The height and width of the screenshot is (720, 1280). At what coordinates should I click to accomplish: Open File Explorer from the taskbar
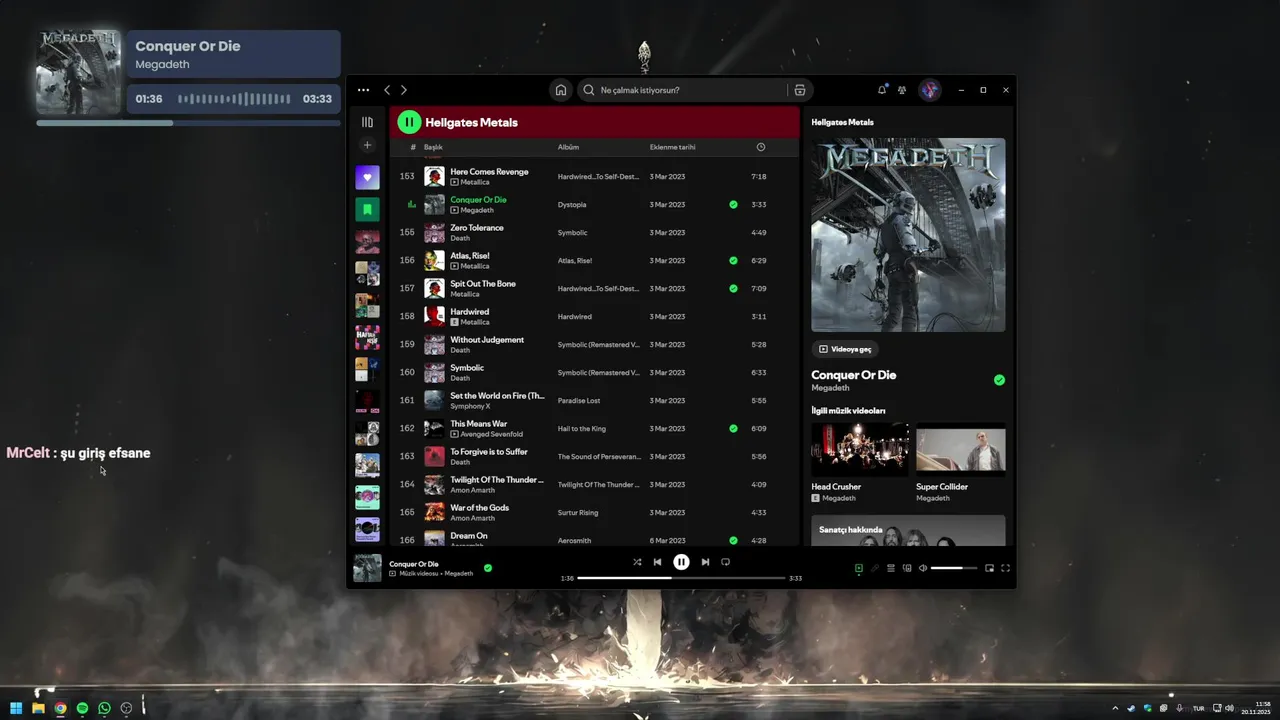click(x=38, y=708)
